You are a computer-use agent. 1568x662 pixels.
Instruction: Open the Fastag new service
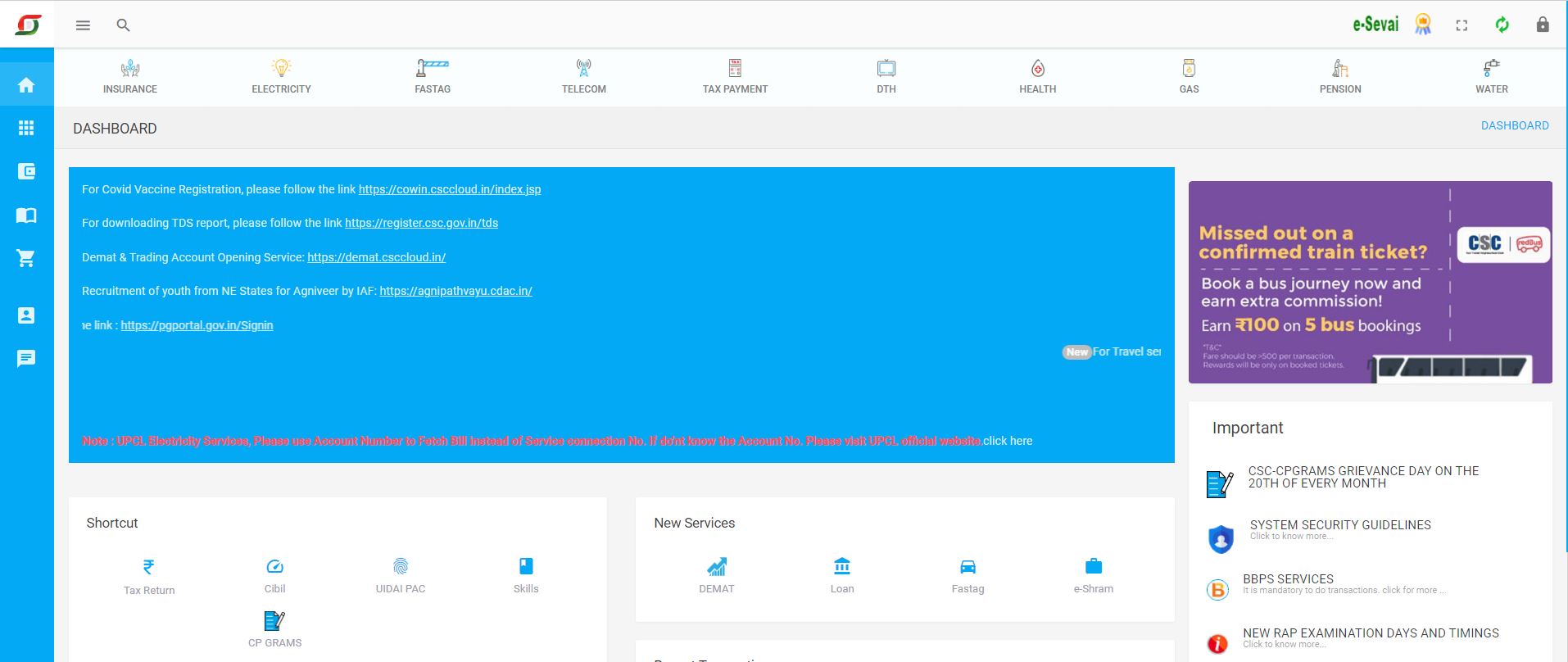pyautogui.click(x=968, y=576)
